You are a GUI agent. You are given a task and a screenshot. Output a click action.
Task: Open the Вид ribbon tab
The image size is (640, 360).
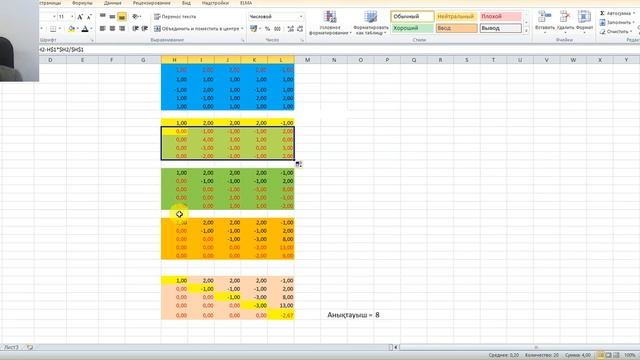tap(186, 3)
